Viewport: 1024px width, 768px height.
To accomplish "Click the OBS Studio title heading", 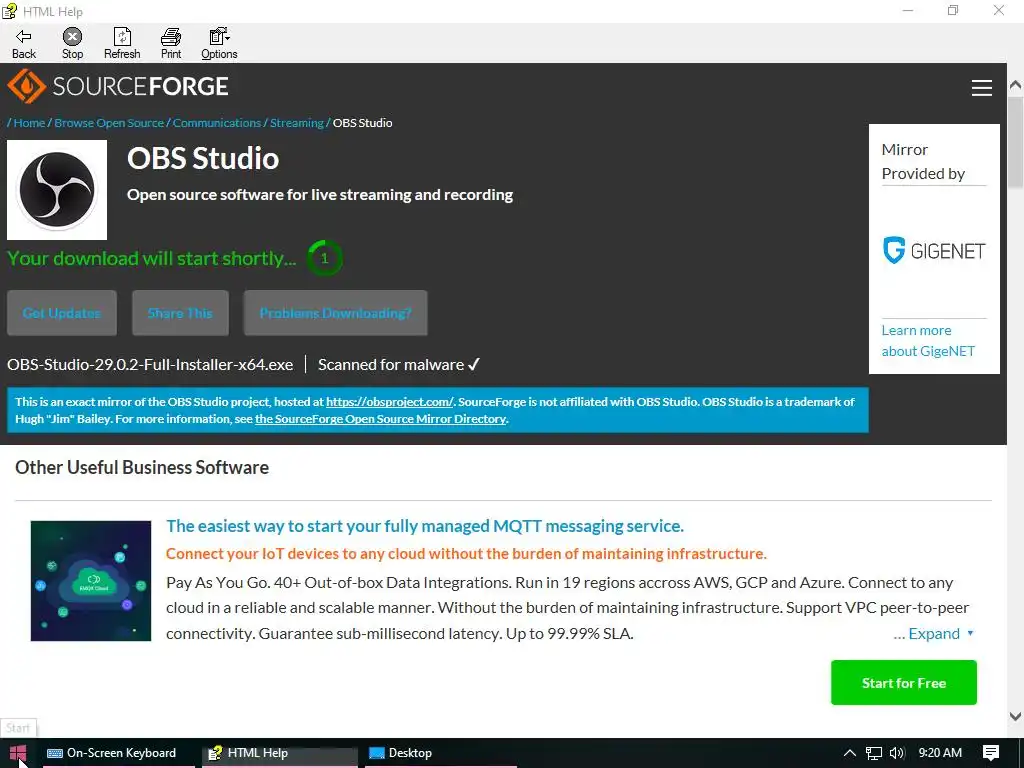I will coord(203,159).
